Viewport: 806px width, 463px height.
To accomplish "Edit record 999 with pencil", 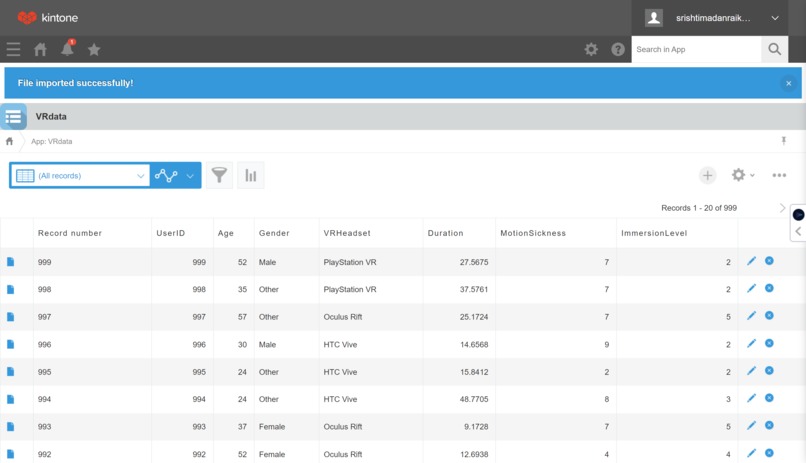I will (x=752, y=261).
